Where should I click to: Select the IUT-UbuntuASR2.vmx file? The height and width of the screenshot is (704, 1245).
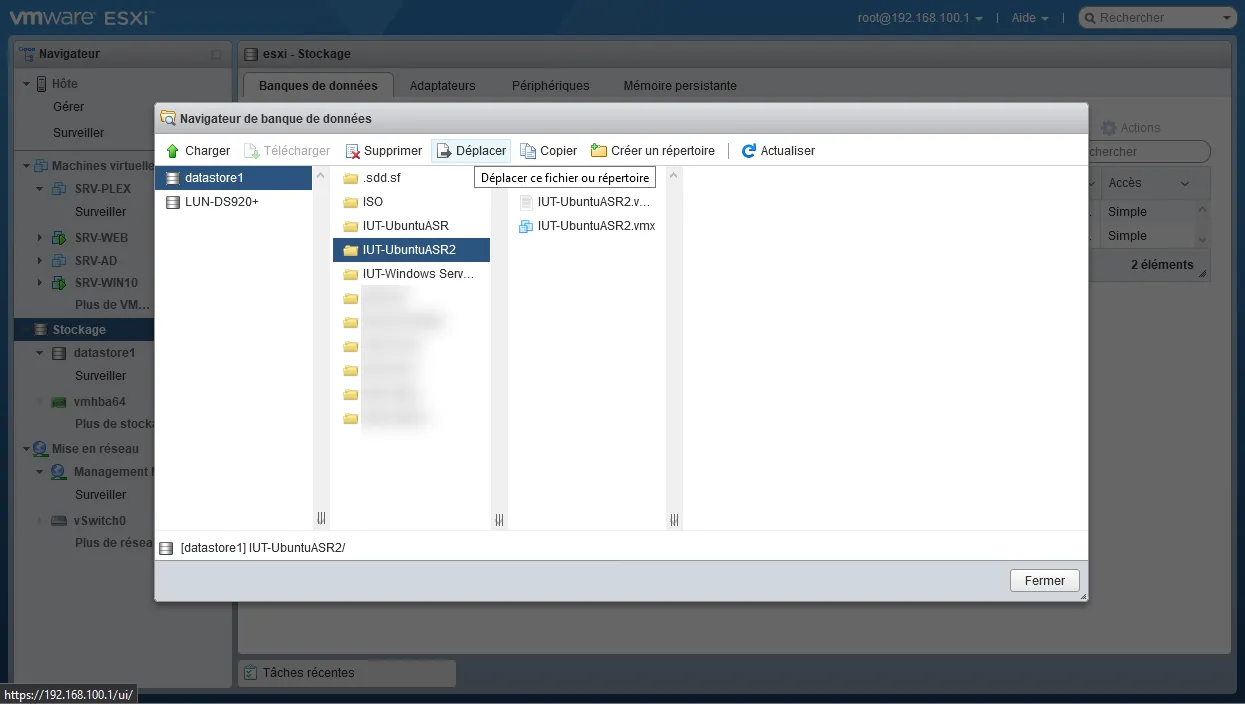[x=595, y=226]
